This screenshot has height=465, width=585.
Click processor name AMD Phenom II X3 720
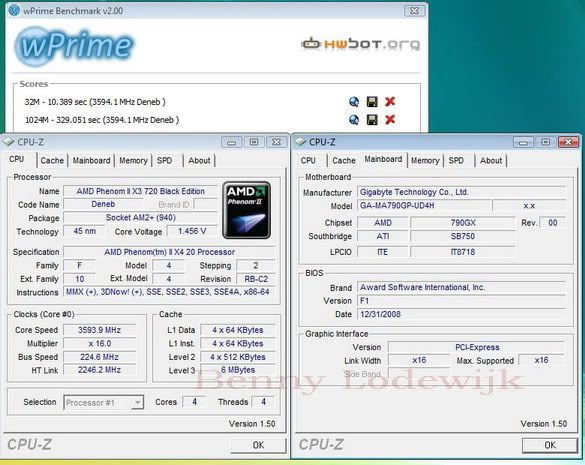tap(141, 191)
